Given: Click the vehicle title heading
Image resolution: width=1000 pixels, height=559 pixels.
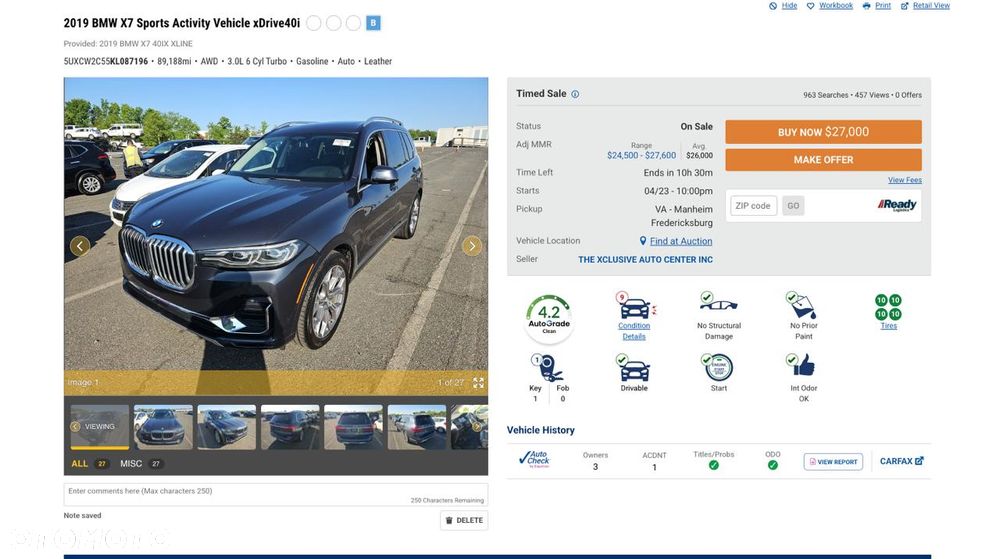Looking at the screenshot, I should pos(182,23).
